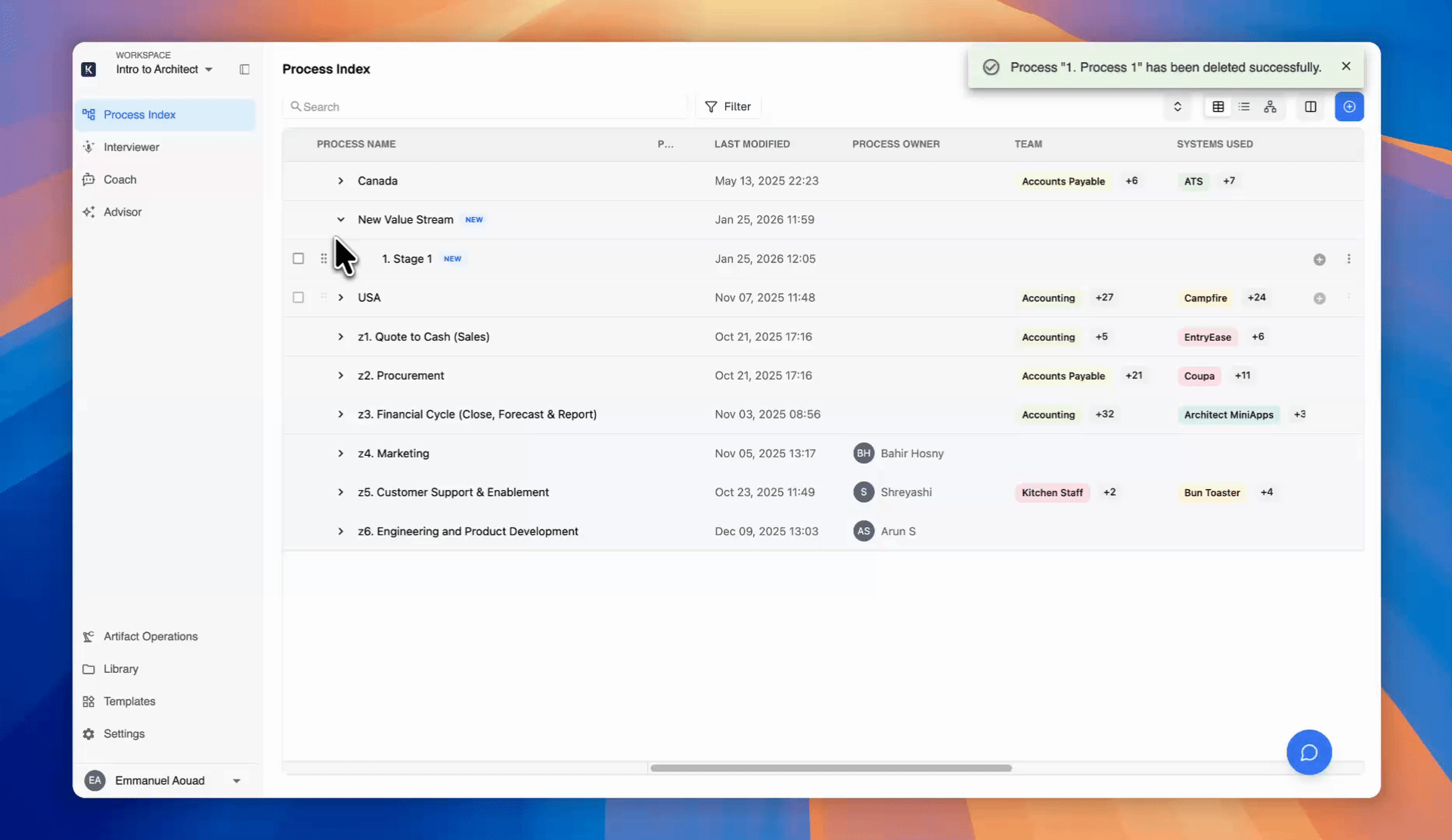Click the blue add process button
This screenshot has width=1452, height=840.
(x=1349, y=107)
